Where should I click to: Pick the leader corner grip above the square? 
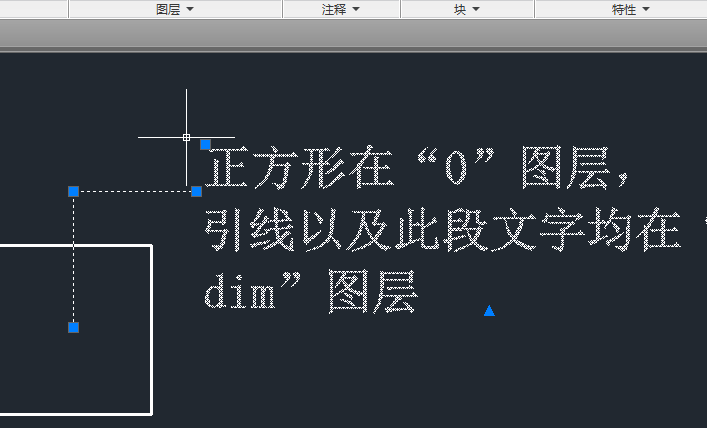[x=73, y=192]
